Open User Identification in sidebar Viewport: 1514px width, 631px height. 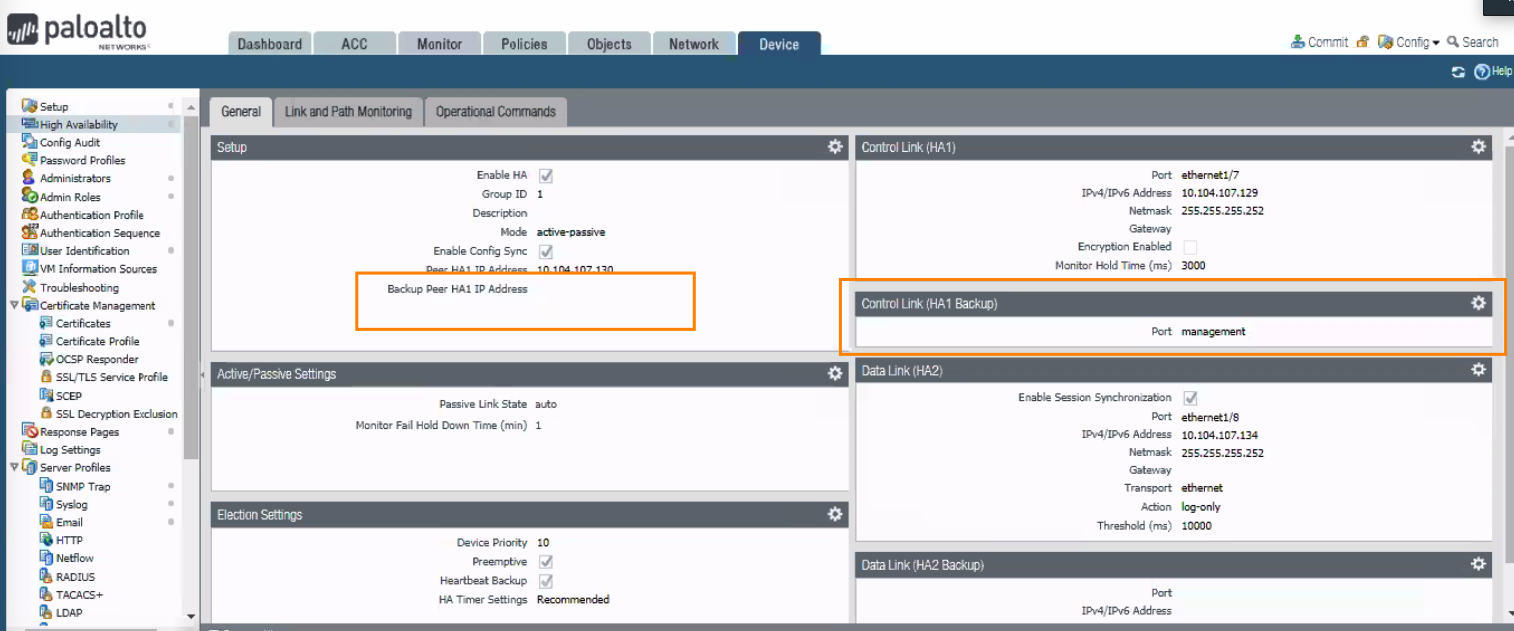click(85, 251)
